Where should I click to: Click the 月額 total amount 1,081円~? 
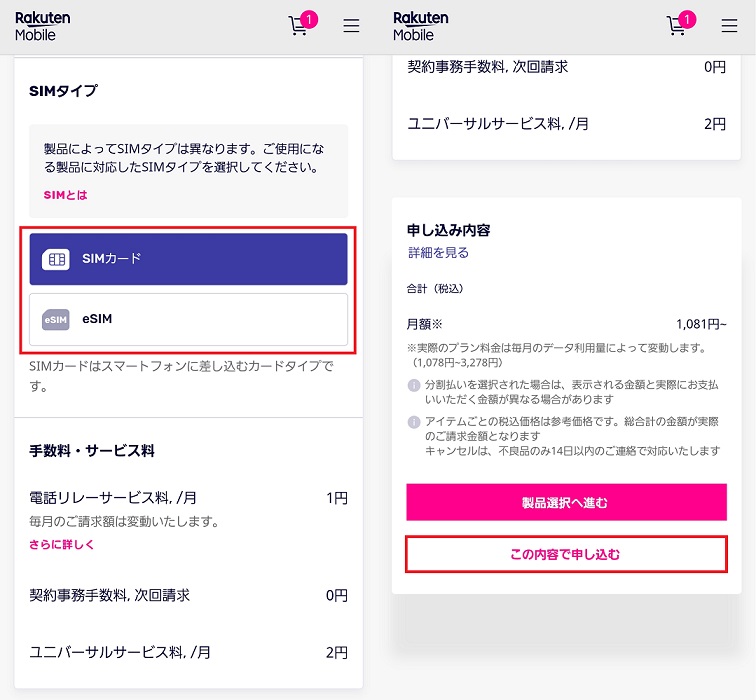tap(701, 324)
